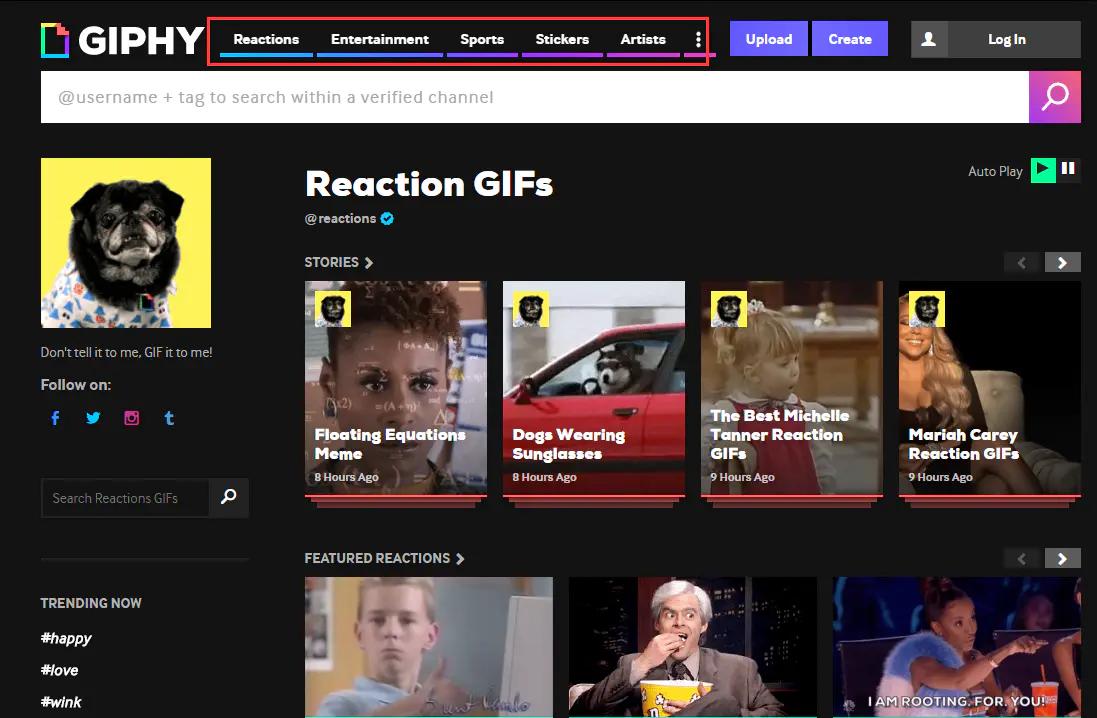Click the Create button

(x=850, y=39)
